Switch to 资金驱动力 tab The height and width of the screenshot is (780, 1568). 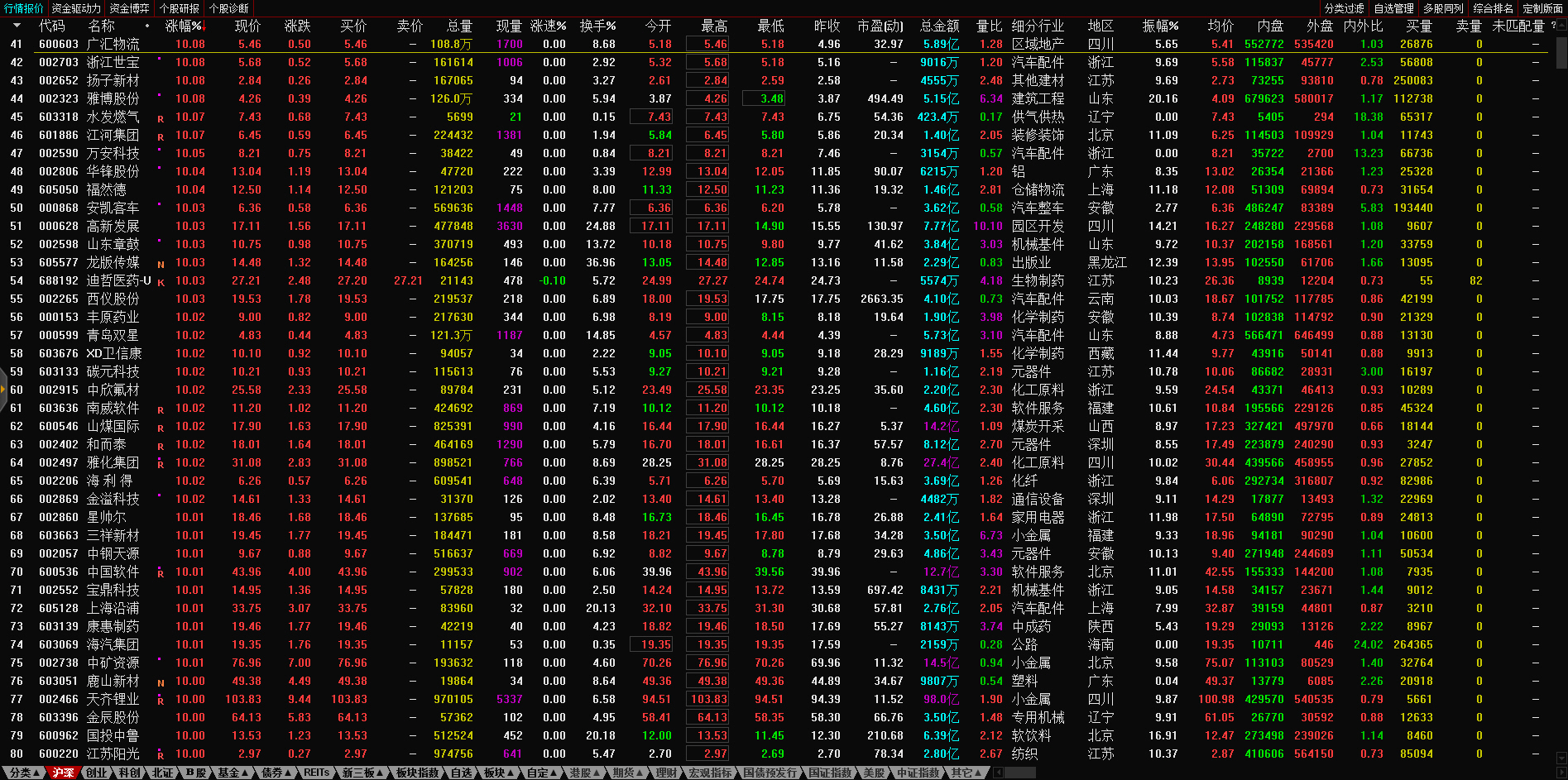point(76,8)
